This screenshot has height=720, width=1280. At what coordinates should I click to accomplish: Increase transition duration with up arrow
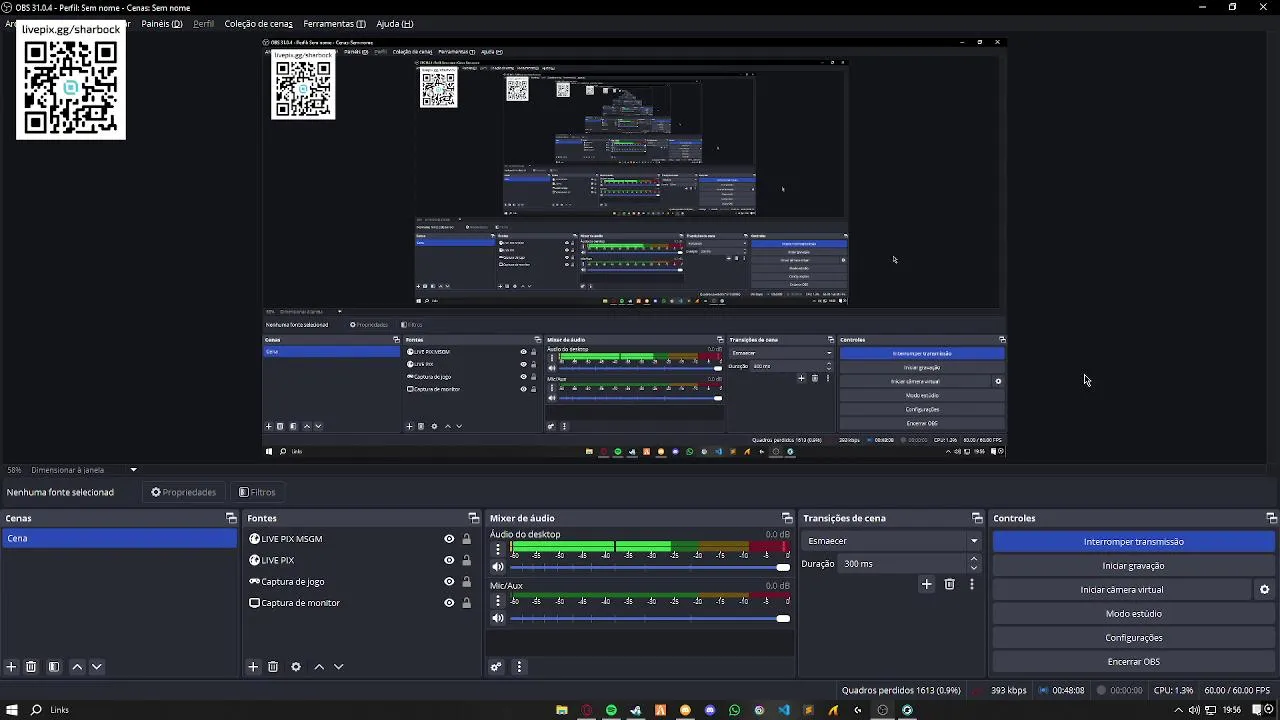click(x=974, y=559)
